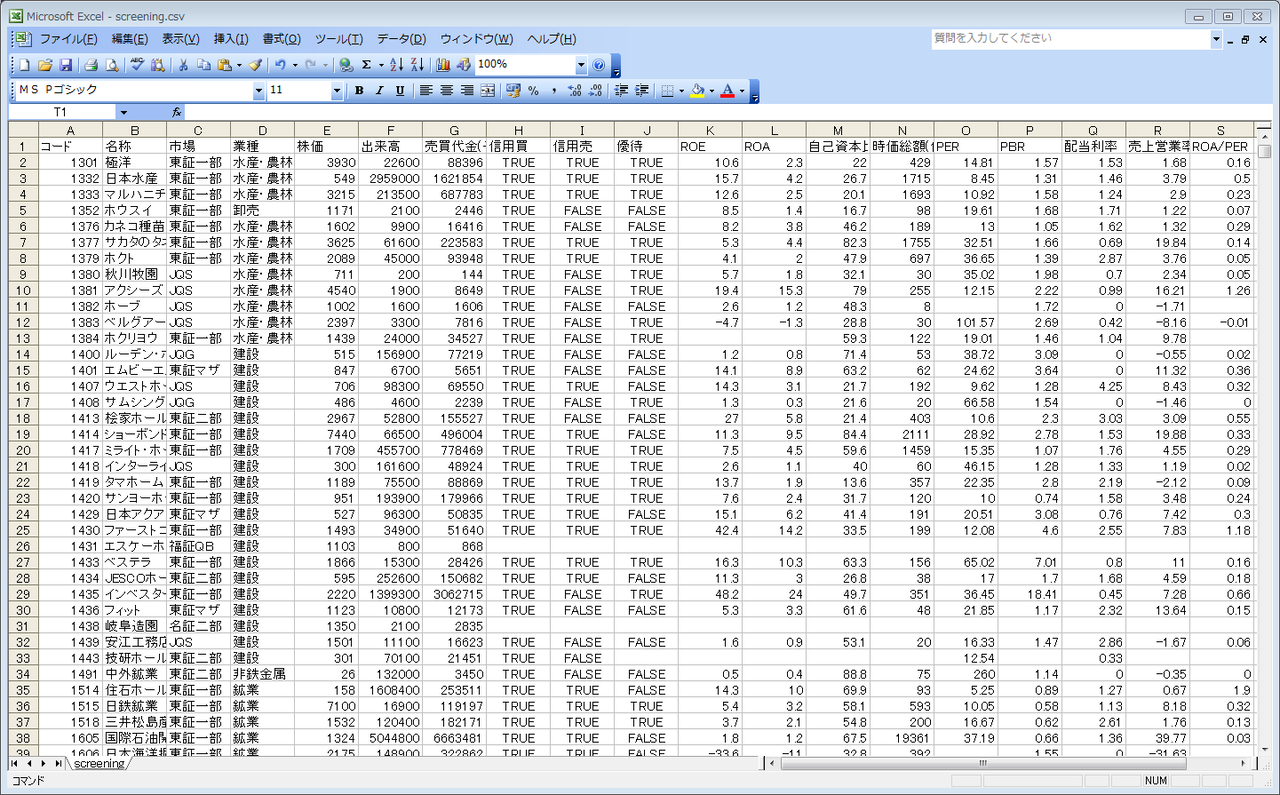This screenshot has width=1280, height=795.
Task: Expand the zoom percentage dropdown
Action: click(x=581, y=65)
